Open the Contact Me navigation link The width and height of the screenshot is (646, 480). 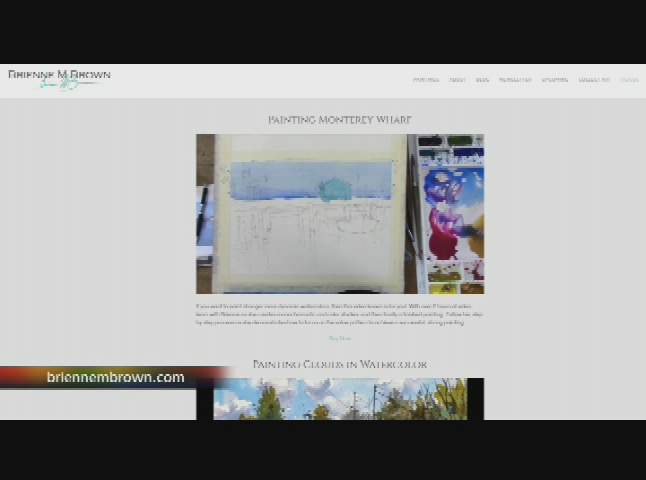[x=593, y=80]
